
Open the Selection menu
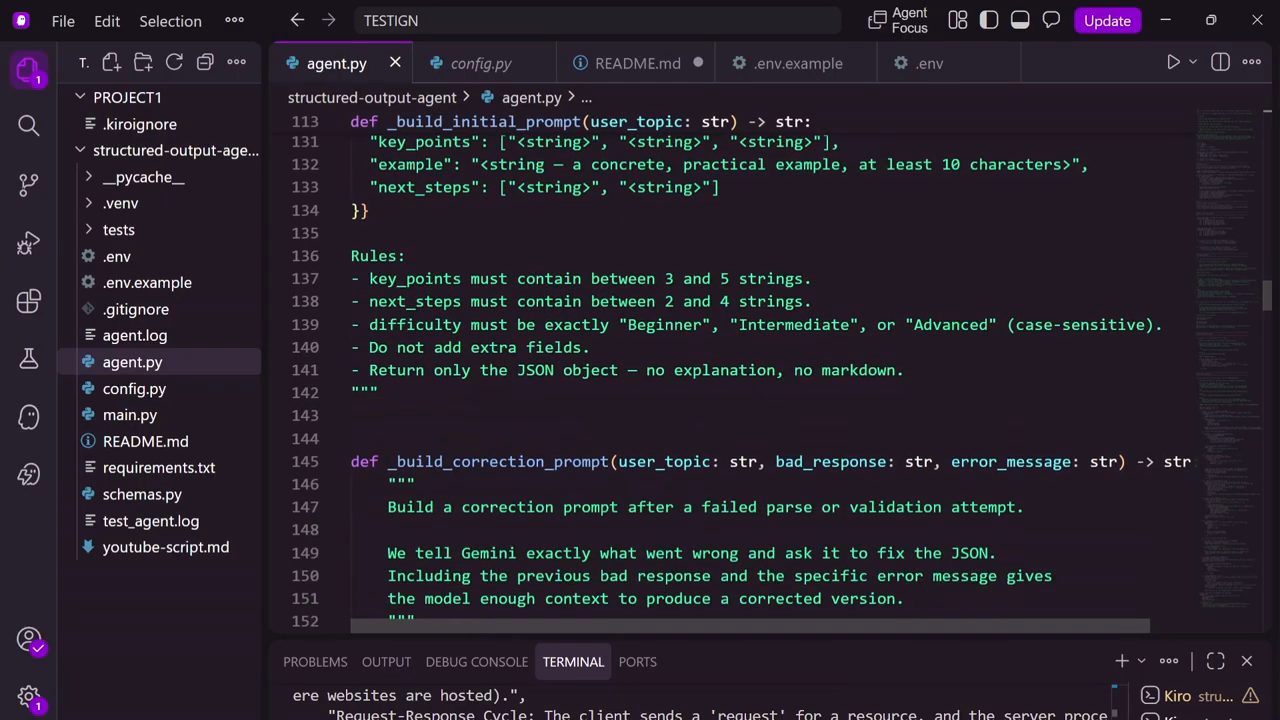click(x=170, y=20)
